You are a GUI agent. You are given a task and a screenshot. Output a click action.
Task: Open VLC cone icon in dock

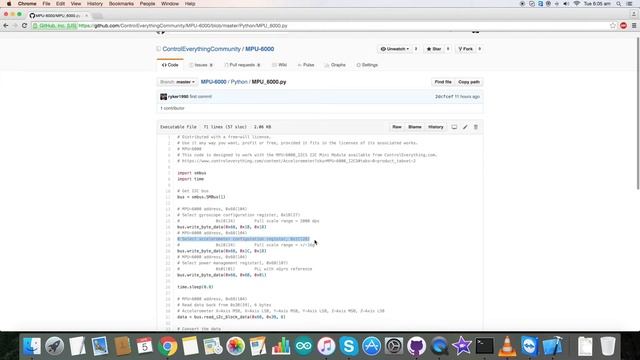(507, 346)
